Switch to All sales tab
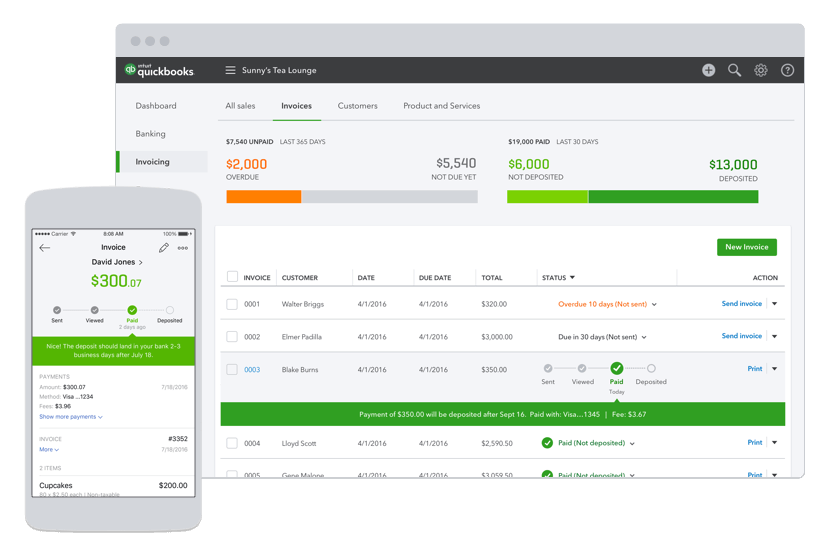 click(x=240, y=106)
